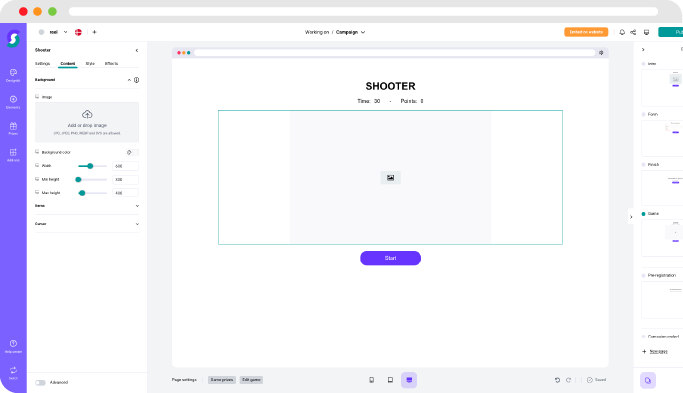The image size is (683, 393).
Task: Switch to the Effects tab
Action: (111, 64)
